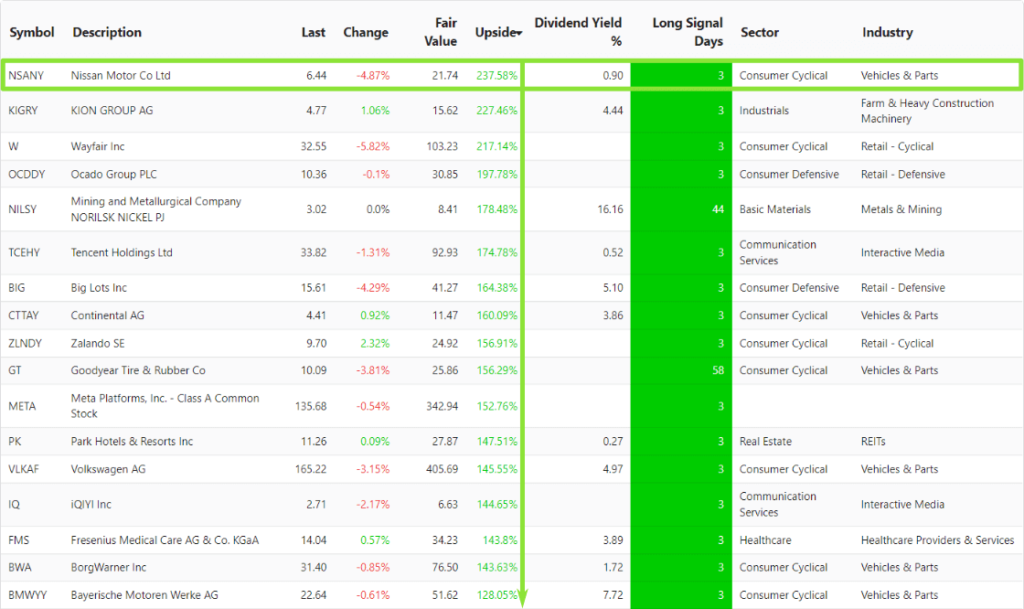Sort by the Upside column arrow
The image size is (1024, 609).
tap(519, 33)
